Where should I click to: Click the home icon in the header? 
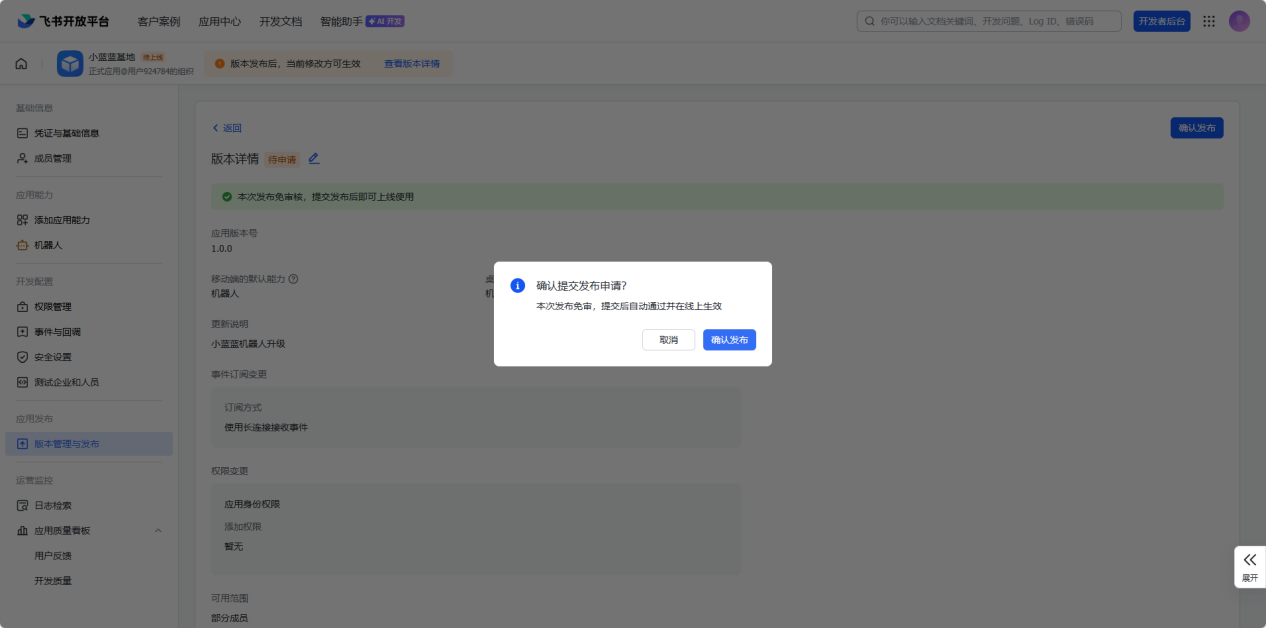21,64
